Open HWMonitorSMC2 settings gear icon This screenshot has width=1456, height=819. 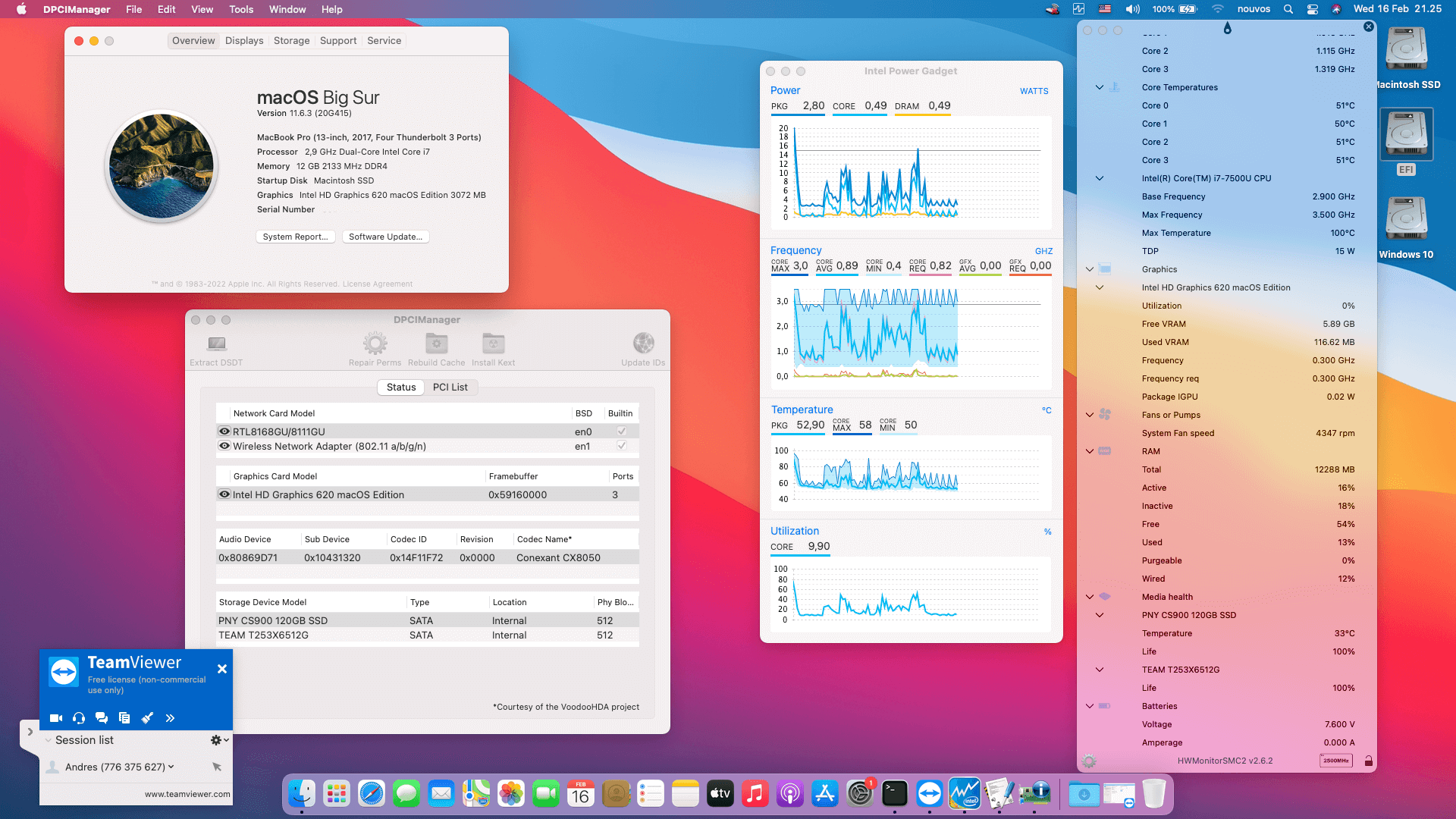[x=1089, y=761]
